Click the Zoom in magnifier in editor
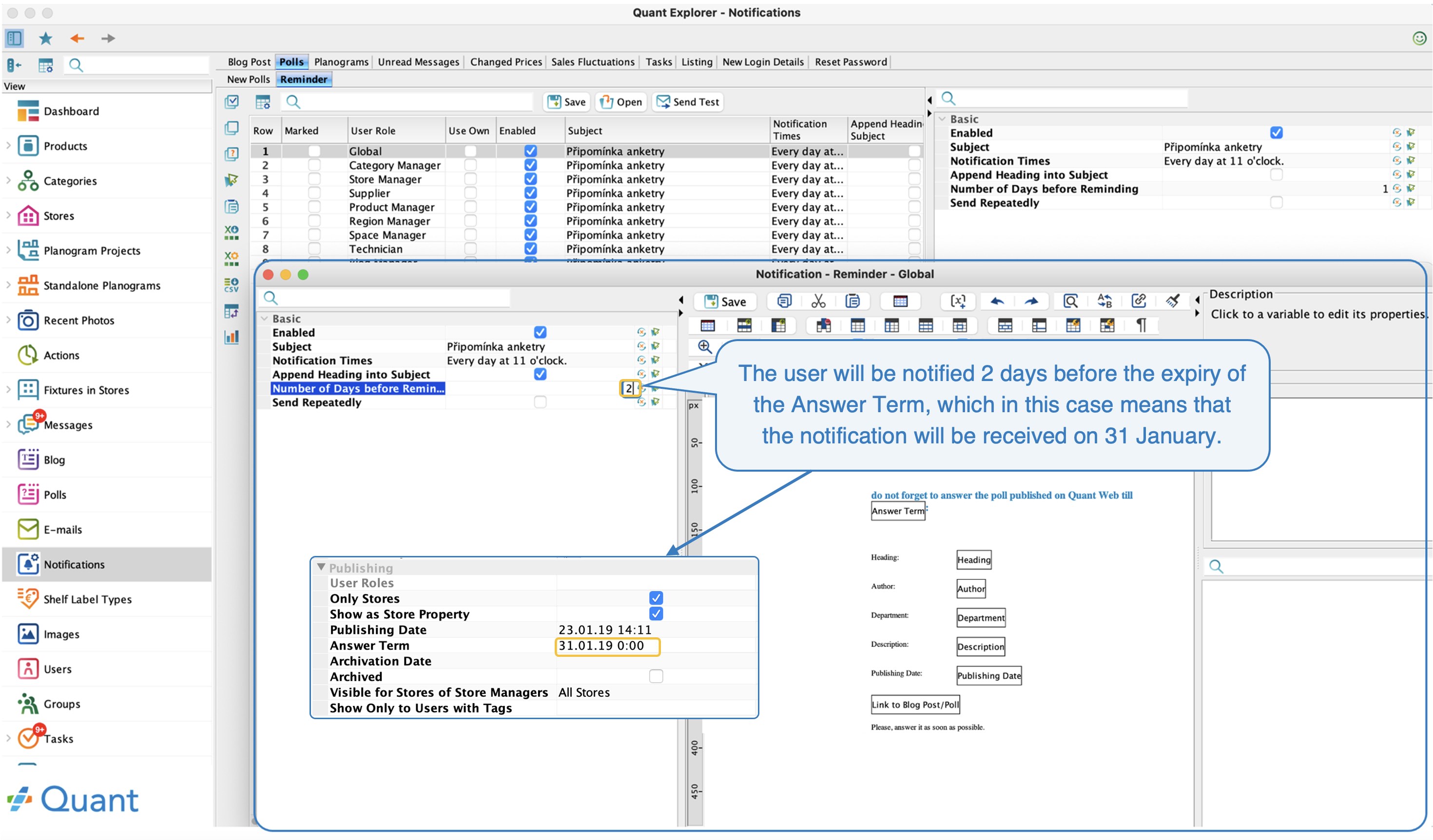Screen dimensions: 1433x840 [705, 347]
